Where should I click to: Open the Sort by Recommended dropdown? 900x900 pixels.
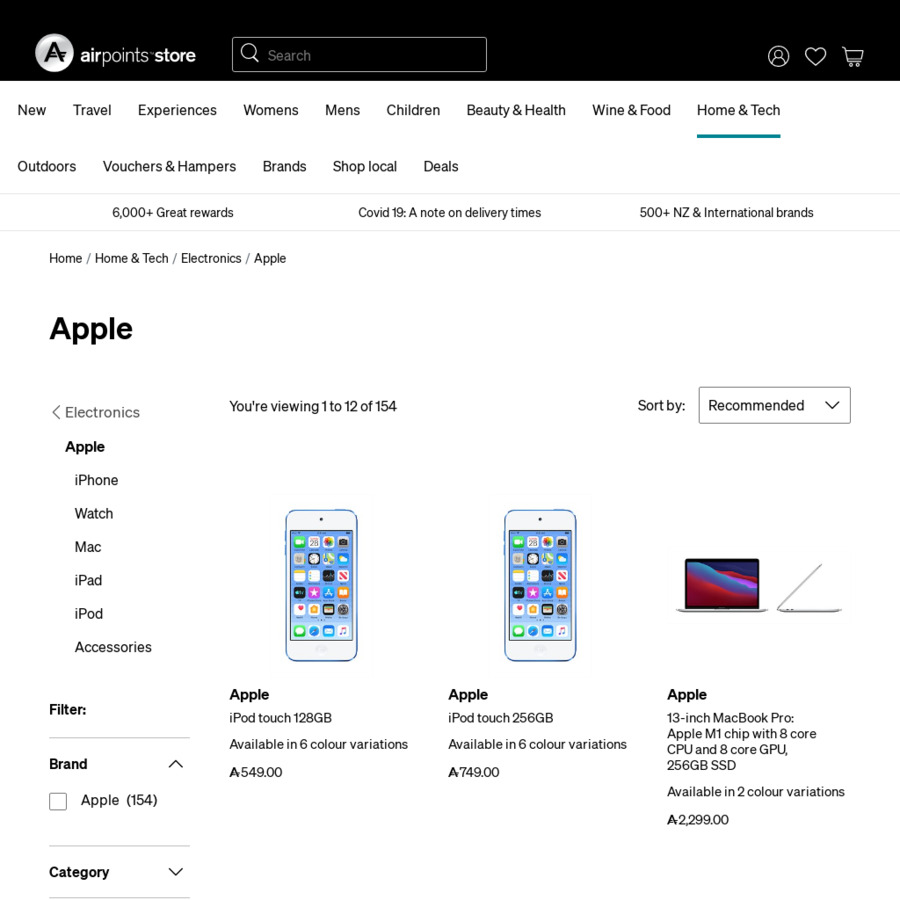[x=774, y=405]
